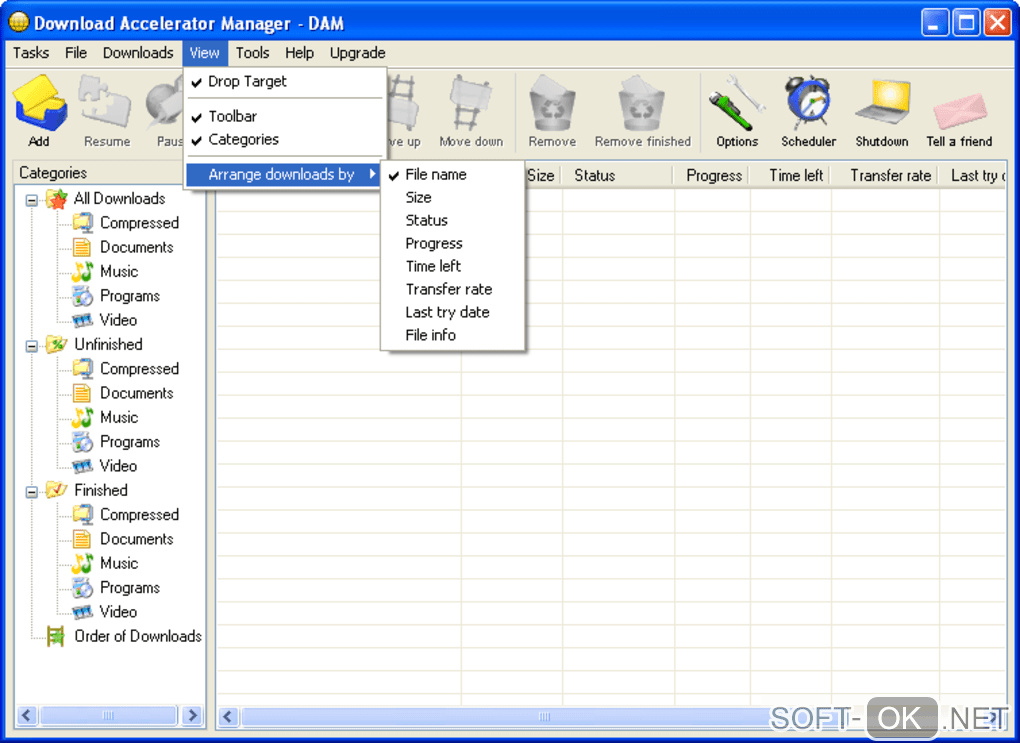The image size is (1020, 743).
Task: Arrange downloads by Last try date
Action: pos(453,312)
